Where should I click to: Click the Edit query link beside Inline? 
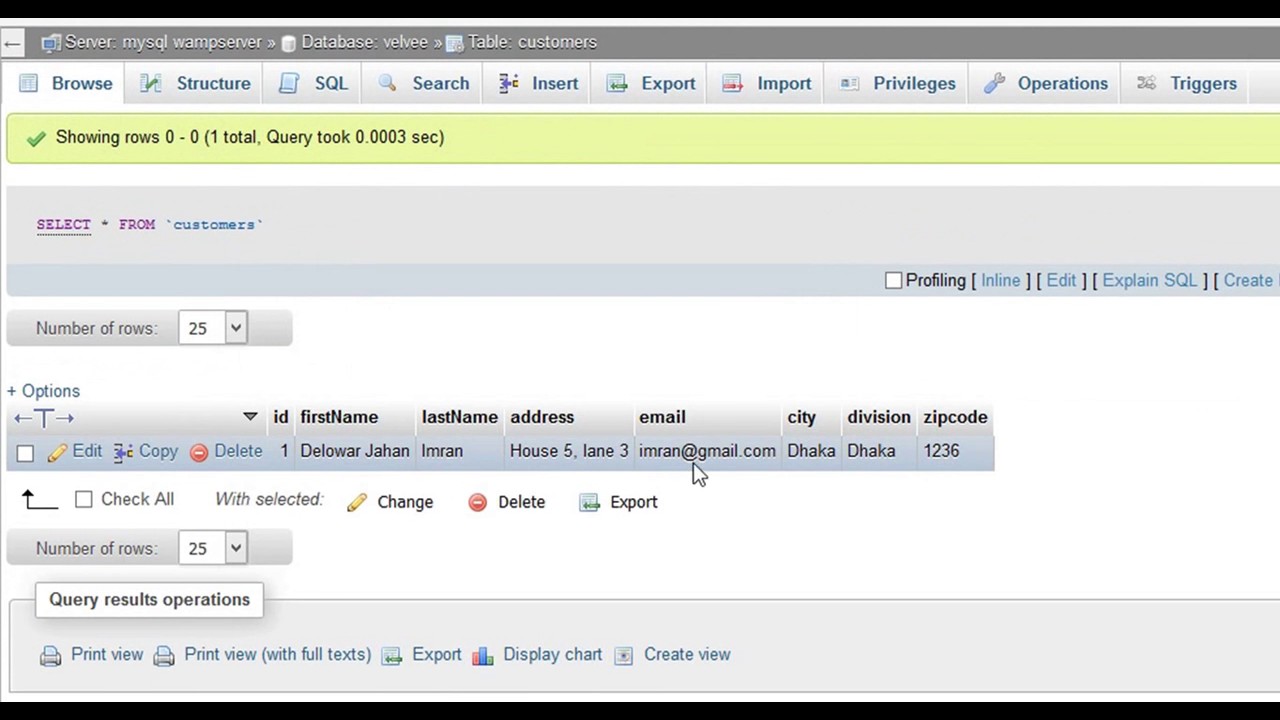click(1061, 281)
